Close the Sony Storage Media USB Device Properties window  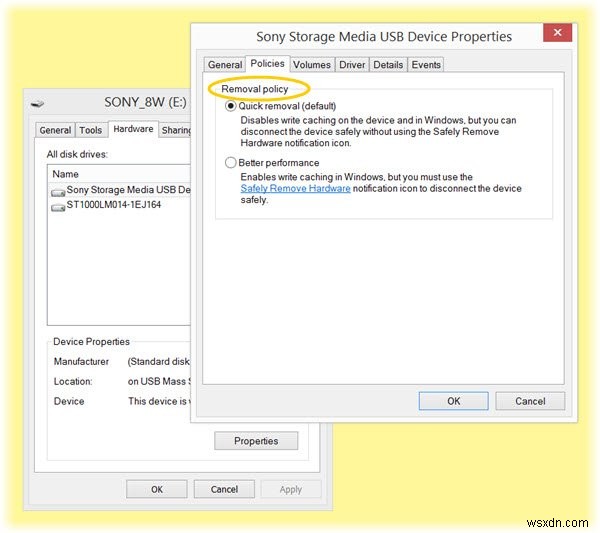pos(558,33)
